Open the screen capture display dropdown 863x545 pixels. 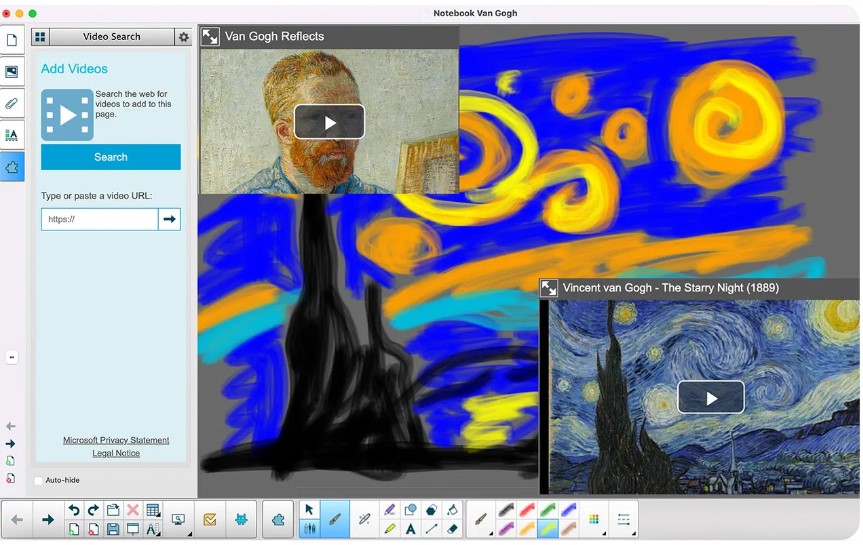[179, 520]
